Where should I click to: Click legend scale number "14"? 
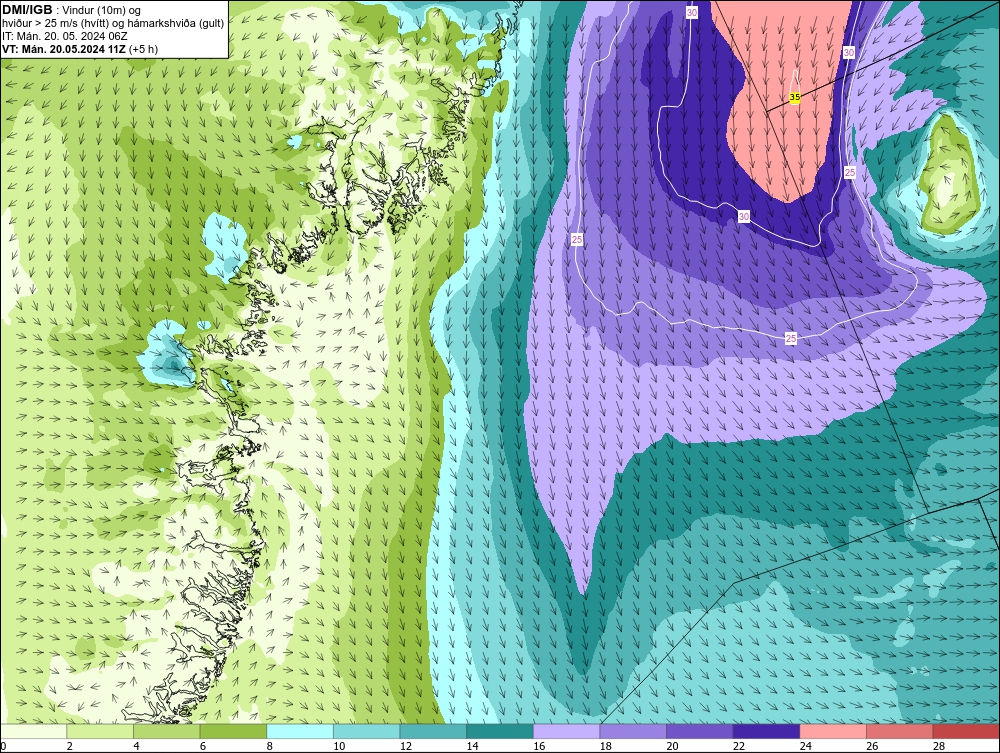click(472, 746)
